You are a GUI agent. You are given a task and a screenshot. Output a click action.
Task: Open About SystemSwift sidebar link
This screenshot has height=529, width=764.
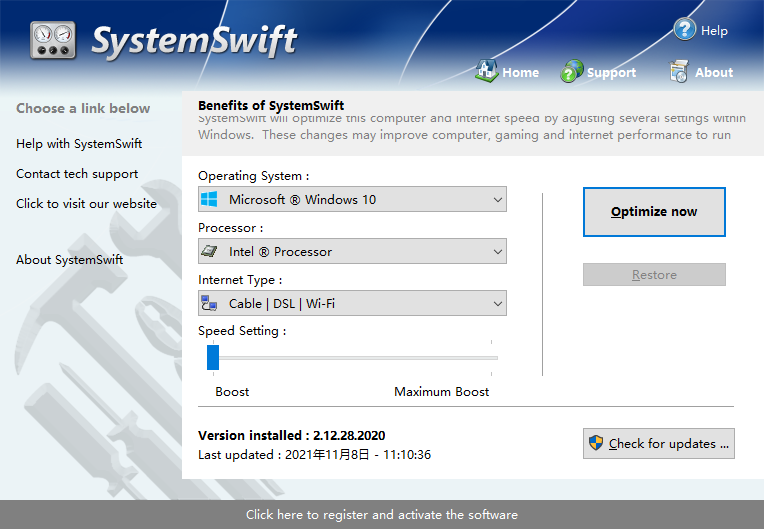point(70,260)
